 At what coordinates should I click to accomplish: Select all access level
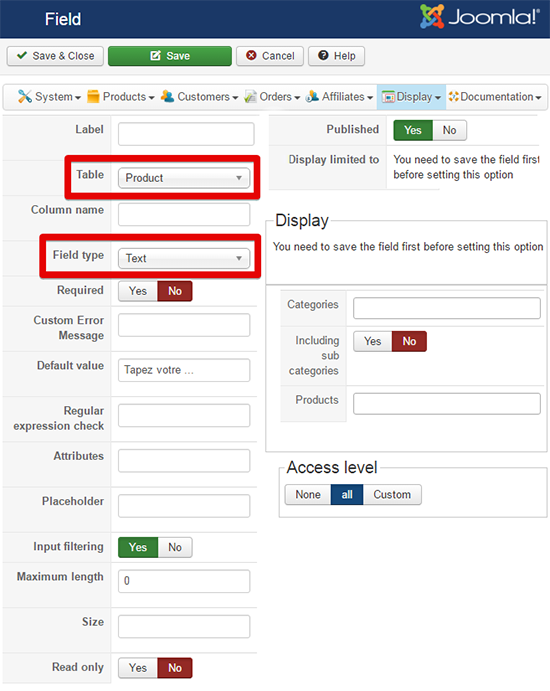[347, 495]
